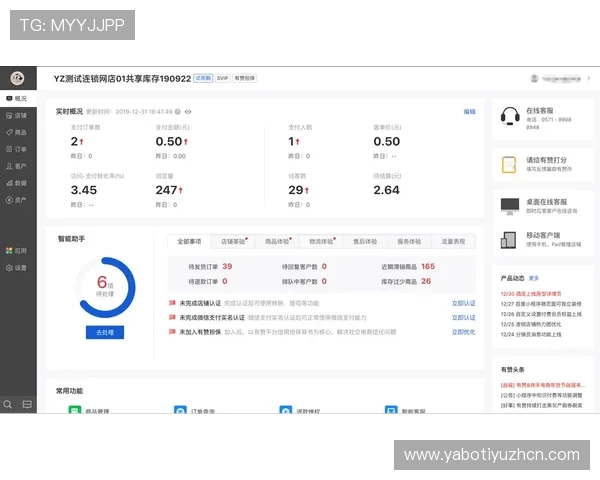Click 立即优化 for 未加入有赞担保
The width and height of the screenshot is (600, 480).
pyautogui.click(x=463, y=332)
